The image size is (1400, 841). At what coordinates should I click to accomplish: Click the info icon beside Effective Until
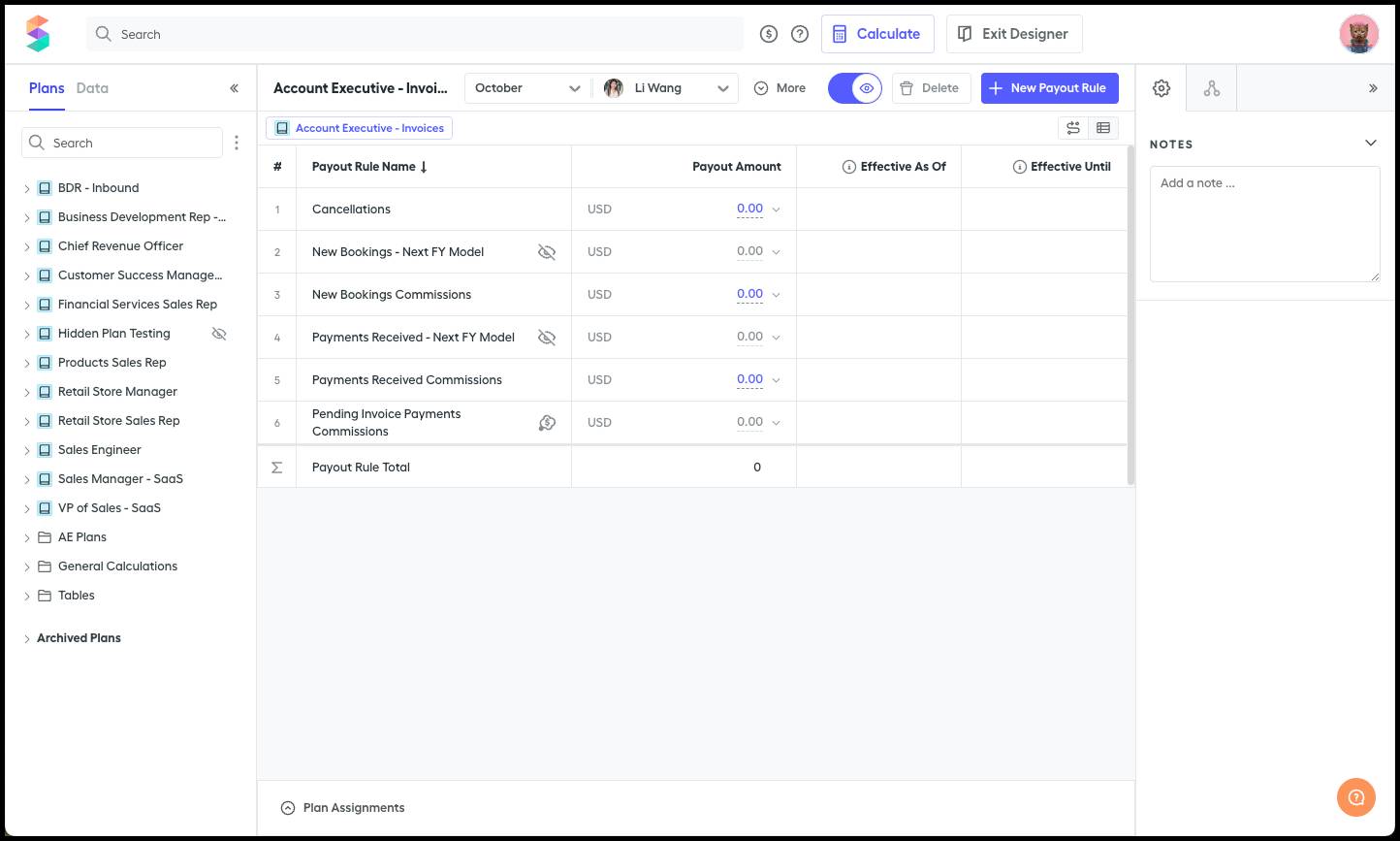click(x=1020, y=167)
